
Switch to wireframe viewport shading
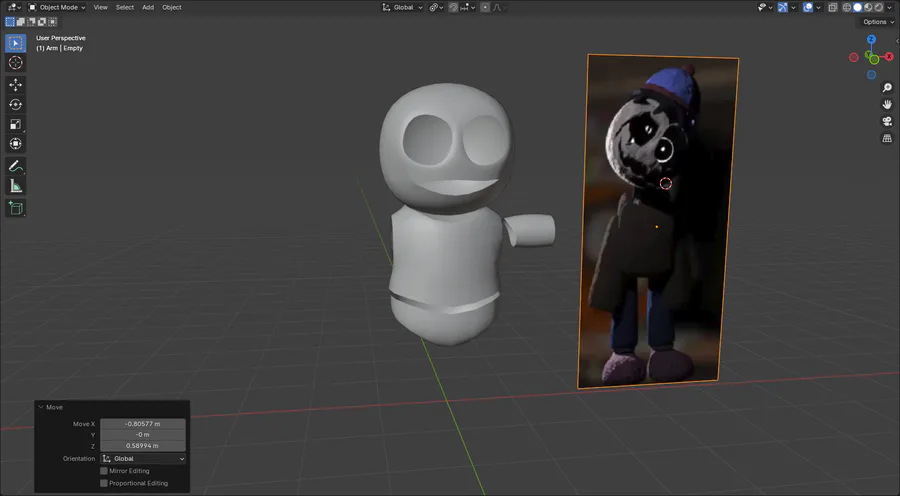coord(847,7)
